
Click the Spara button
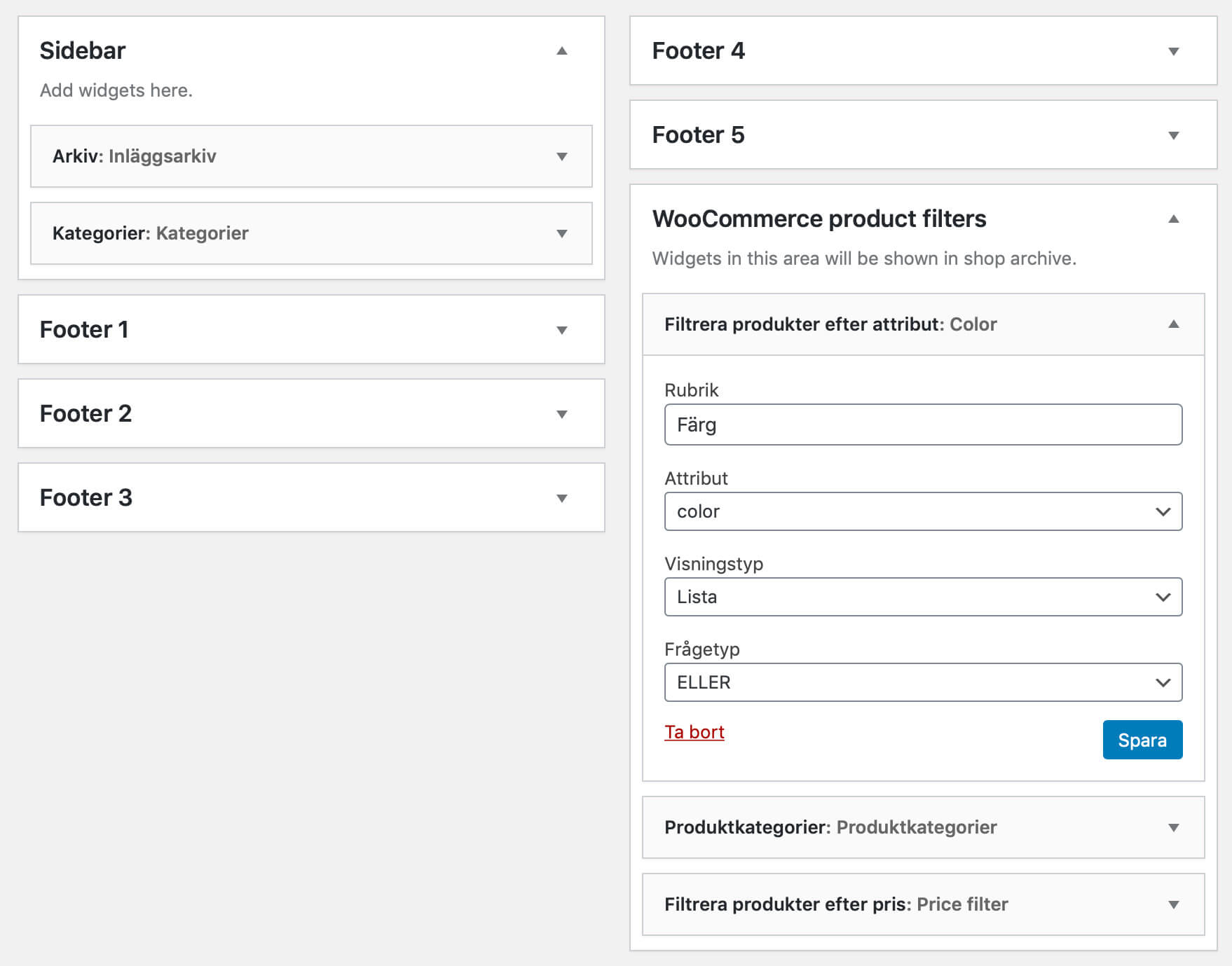1142,740
